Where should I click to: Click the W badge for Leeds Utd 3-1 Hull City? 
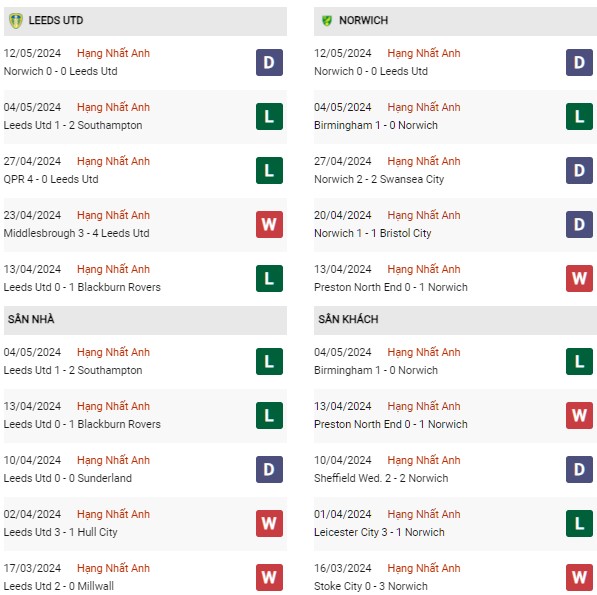(x=269, y=523)
